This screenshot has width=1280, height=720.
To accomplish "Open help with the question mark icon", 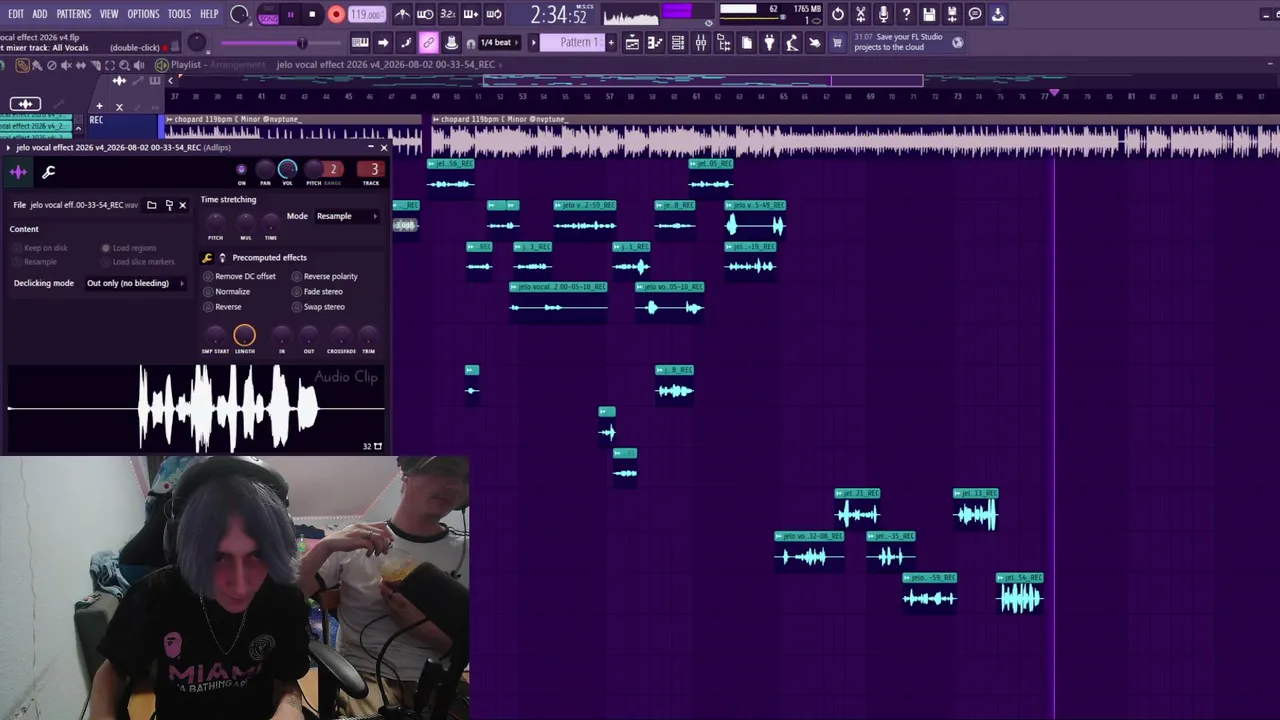I will pyautogui.click(x=906, y=14).
